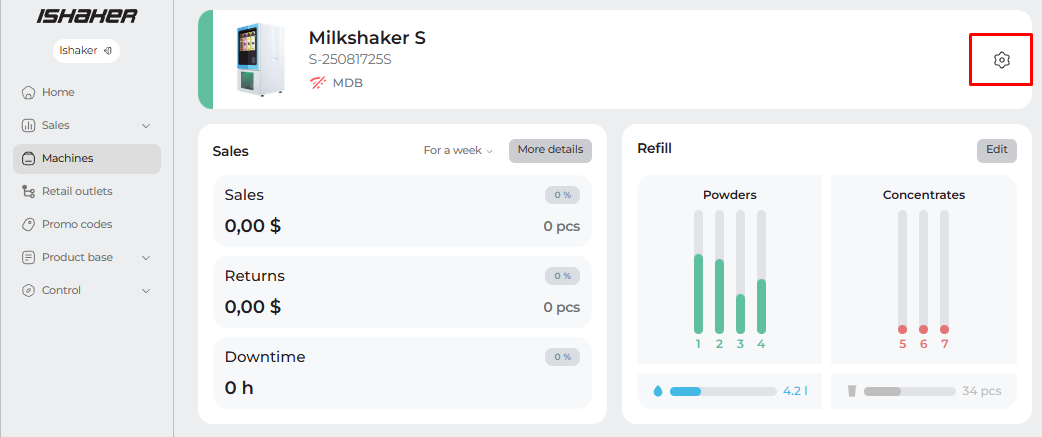Viewport: 1042px width, 437px height.
Task: Click the Edit button in Refill
Action: [x=996, y=150]
